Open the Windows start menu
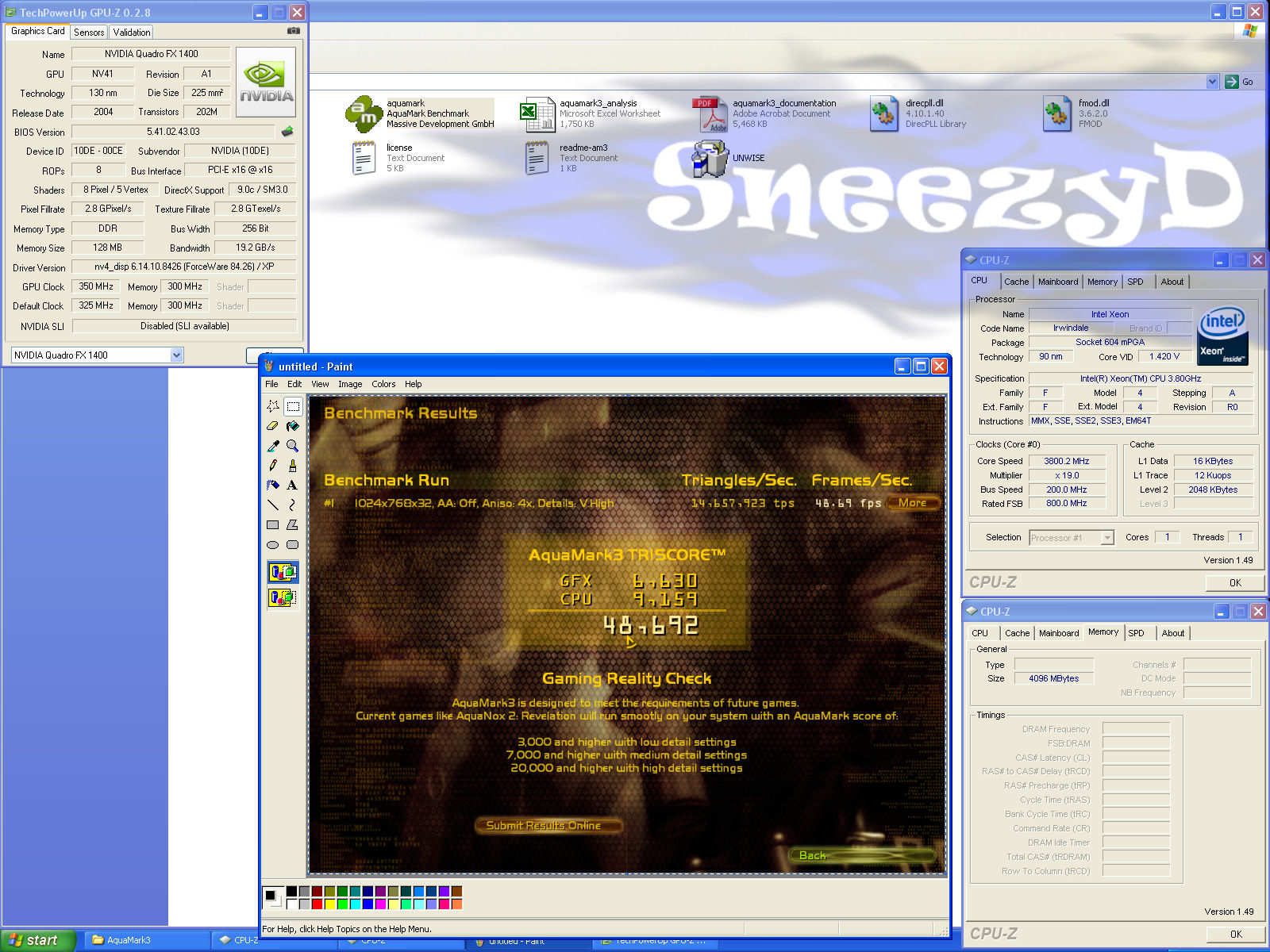1270x952 pixels. pos(37,940)
